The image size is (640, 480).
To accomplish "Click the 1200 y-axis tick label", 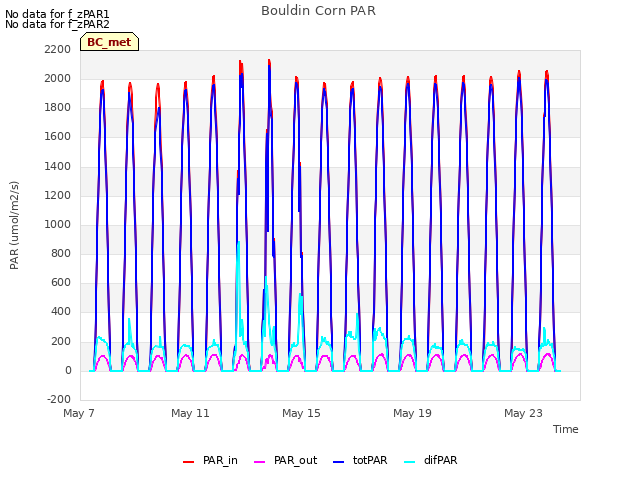I will [58, 195].
